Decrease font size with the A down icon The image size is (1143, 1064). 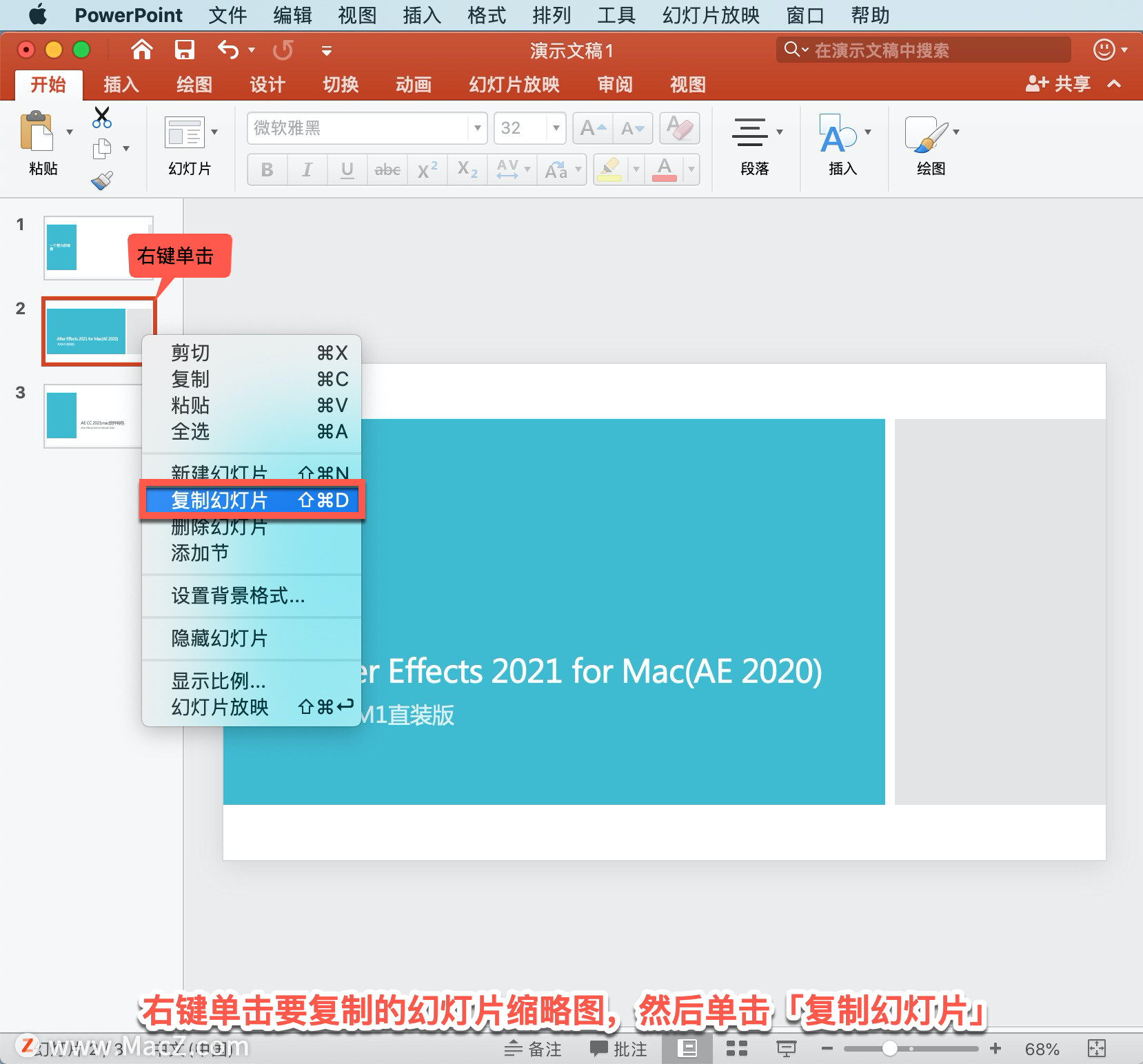(x=632, y=128)
